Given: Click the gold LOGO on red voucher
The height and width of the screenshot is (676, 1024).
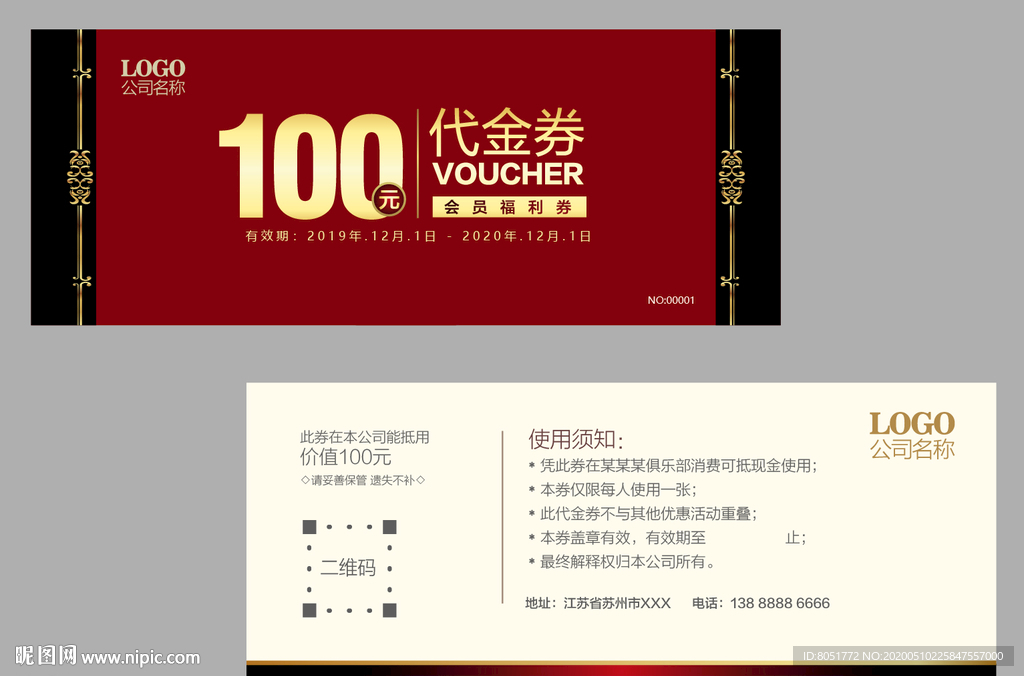Looking at the screenshot, I should tap(153, 68).
